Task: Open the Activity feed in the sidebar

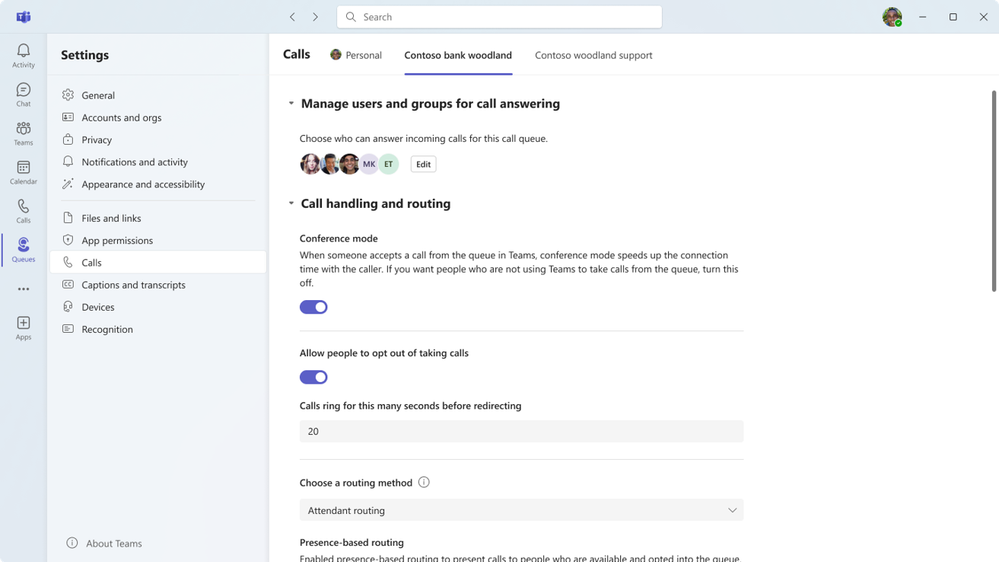Action: click(x=23, y=55)
